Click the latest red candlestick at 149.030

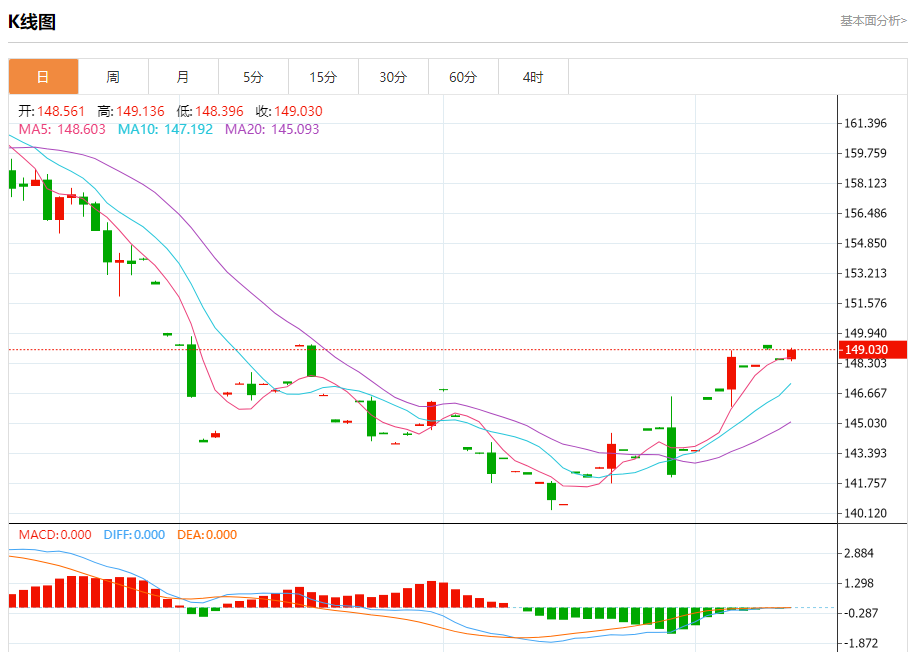click(792, 354)
